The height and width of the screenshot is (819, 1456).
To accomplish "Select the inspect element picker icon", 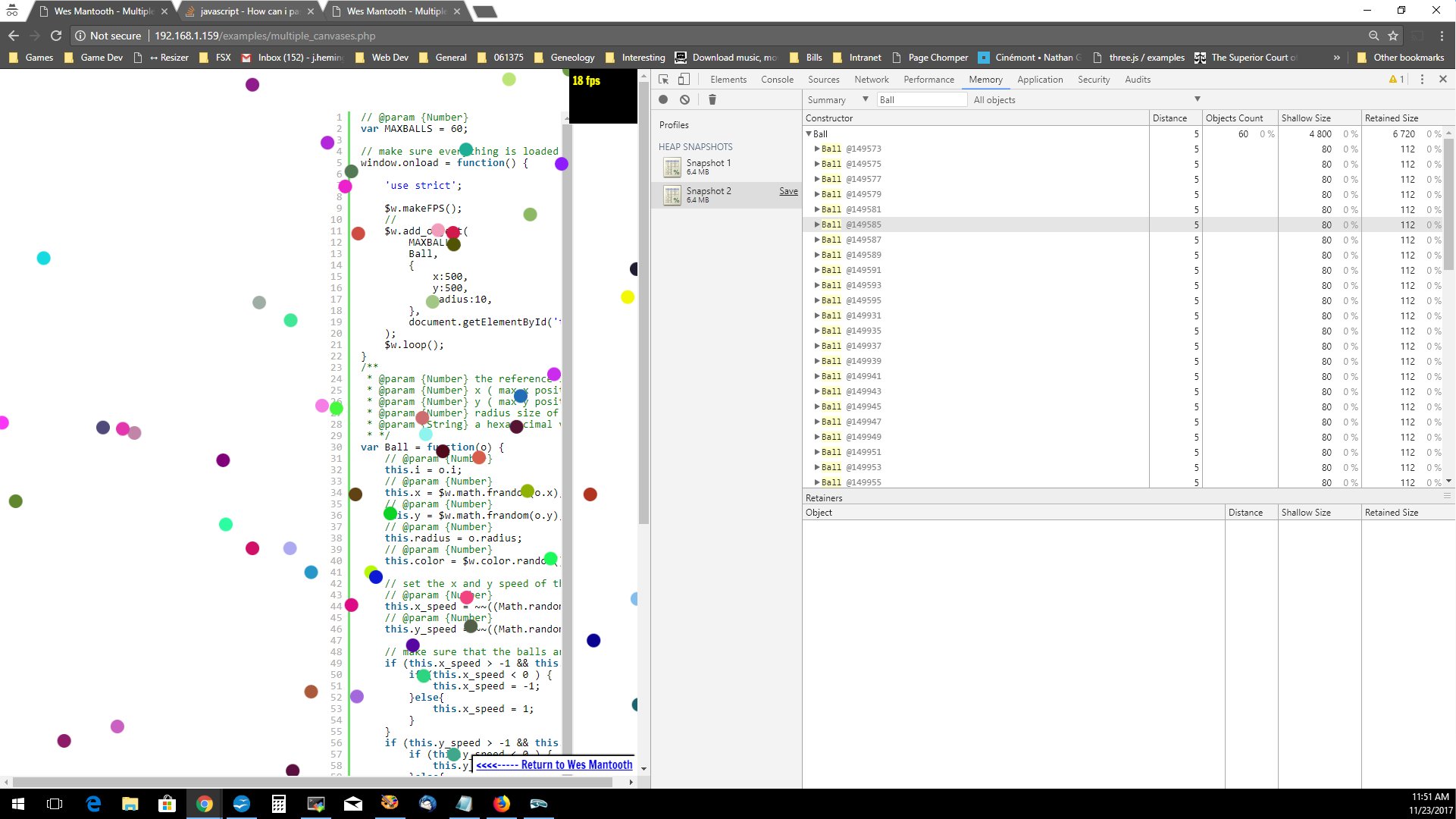I will coord(663,79).
